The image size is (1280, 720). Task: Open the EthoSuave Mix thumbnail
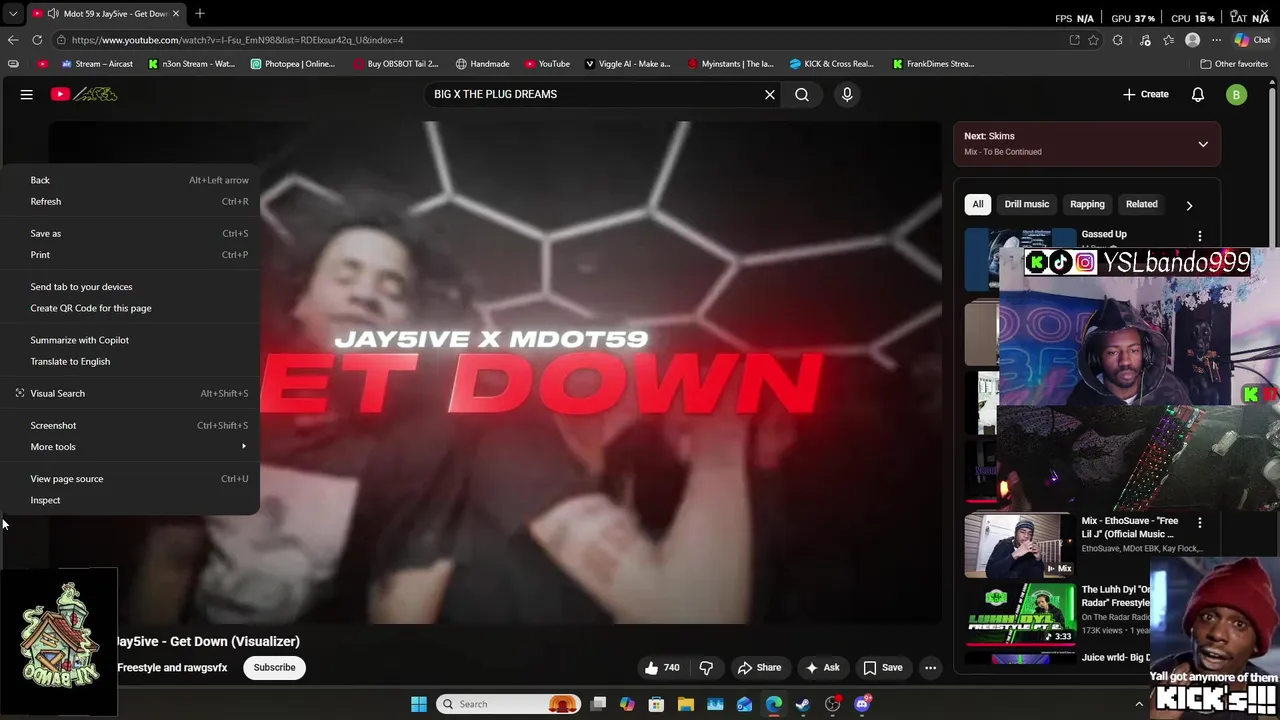(1018, 546)
